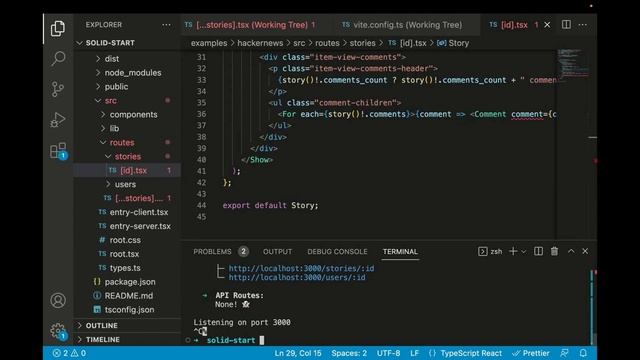
Task: Change the Spaces: 2 indentation setting
Action: click(349, 353)
